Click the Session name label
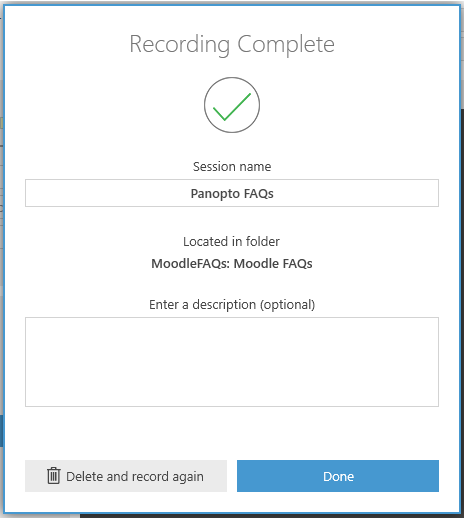Image resolution: width=464 pixels, height=518 pixels. pos(232,166)
